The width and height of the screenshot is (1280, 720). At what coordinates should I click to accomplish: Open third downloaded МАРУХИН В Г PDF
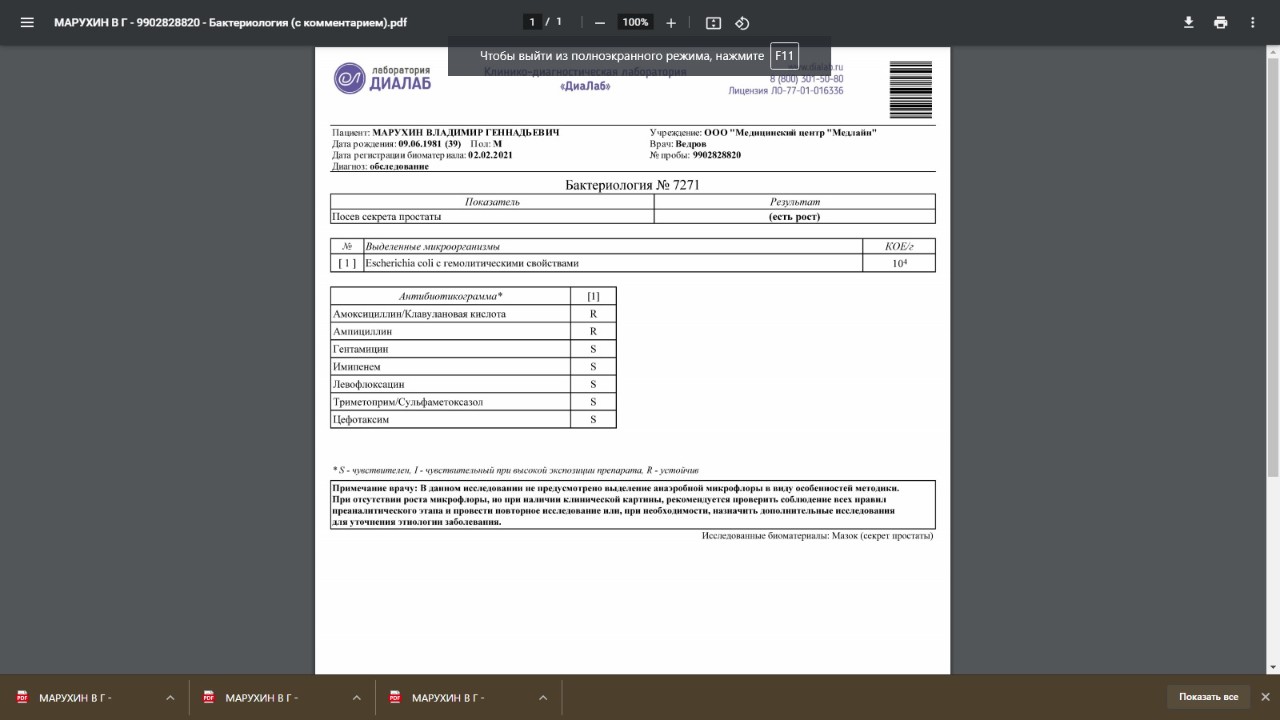(x=450, y=698)
